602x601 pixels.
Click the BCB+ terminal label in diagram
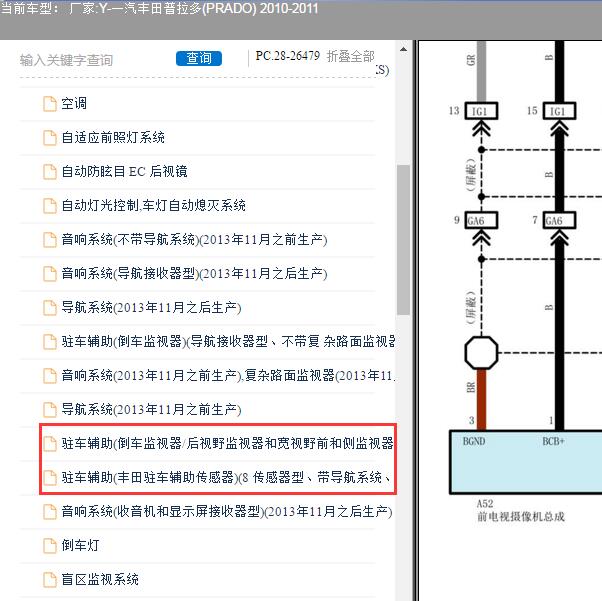point(553,441)
